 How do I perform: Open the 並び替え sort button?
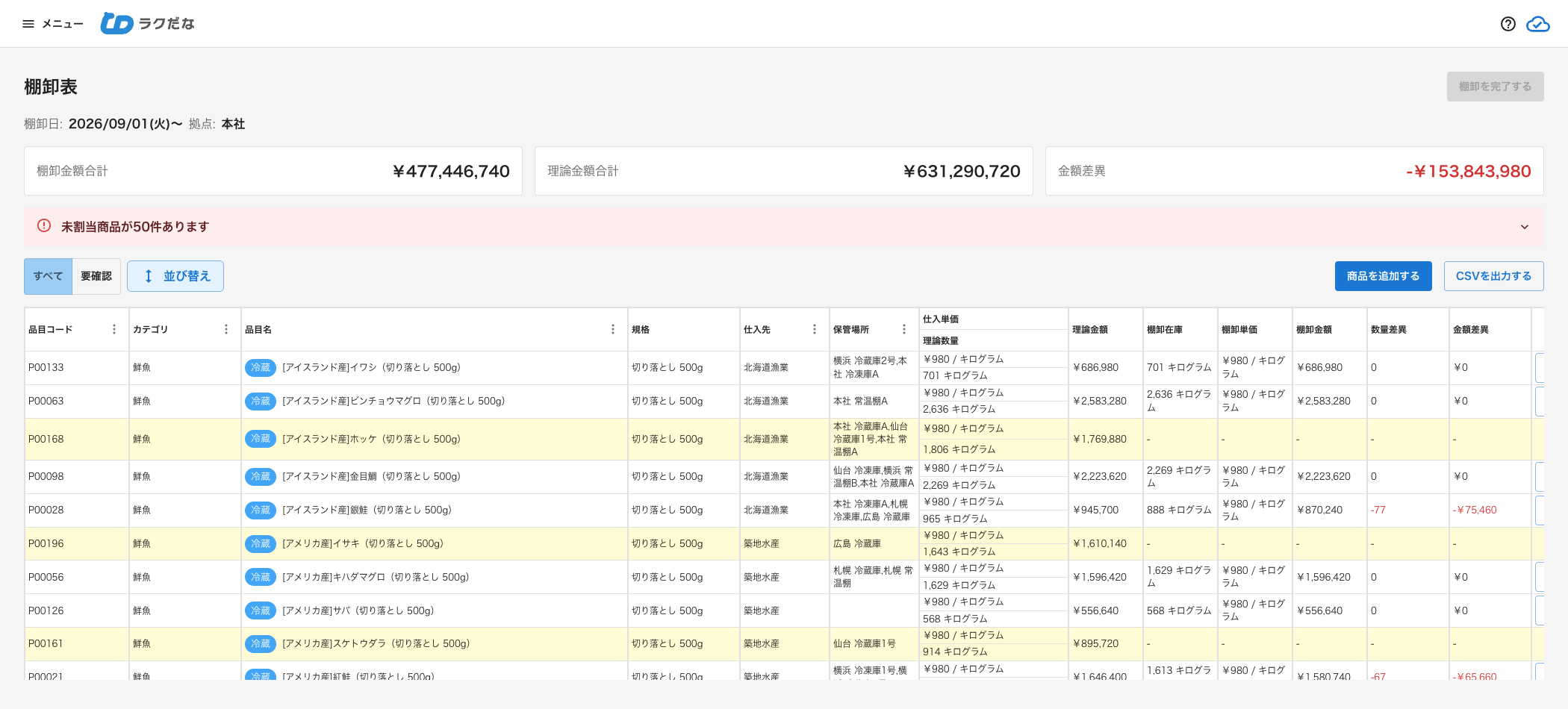175,276
